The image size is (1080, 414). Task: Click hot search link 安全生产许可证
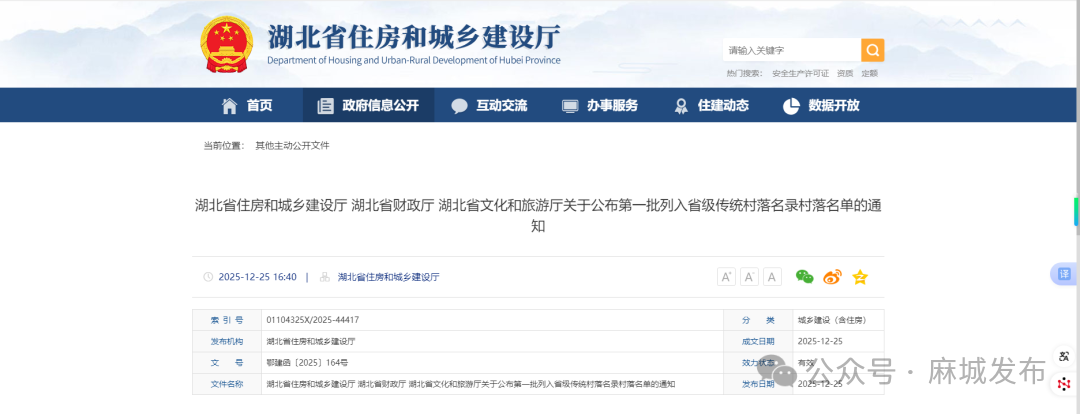pyautogui.click(x=800, y=74)
